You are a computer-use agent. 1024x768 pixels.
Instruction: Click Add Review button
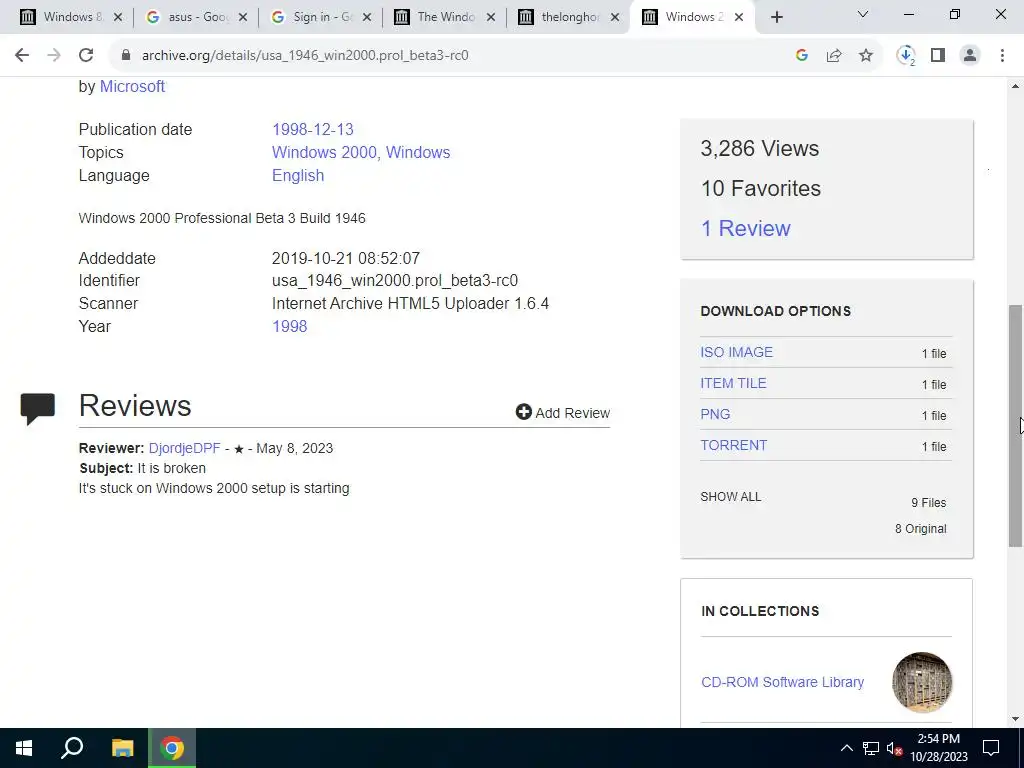(x=562, y=413)
